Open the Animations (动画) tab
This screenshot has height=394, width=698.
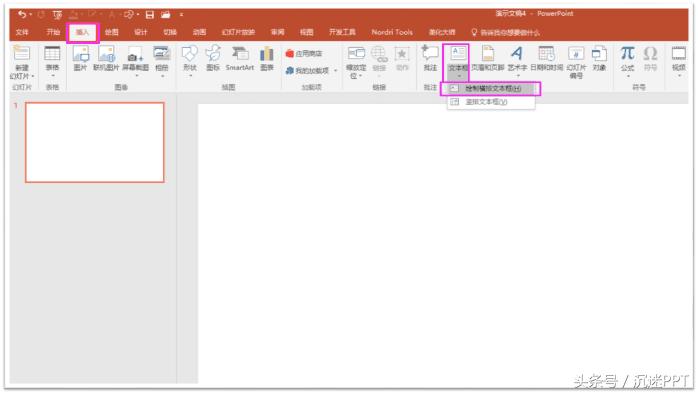(x=199, y=32)
